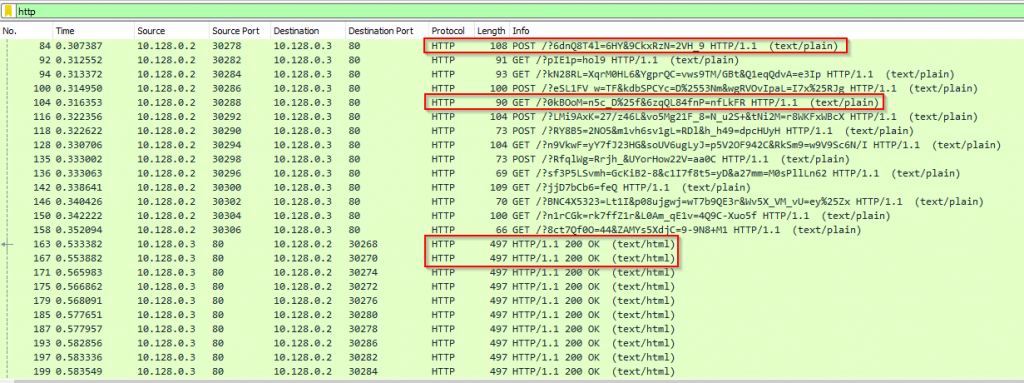Click the Destination Port column header

[x=387, y=31]
